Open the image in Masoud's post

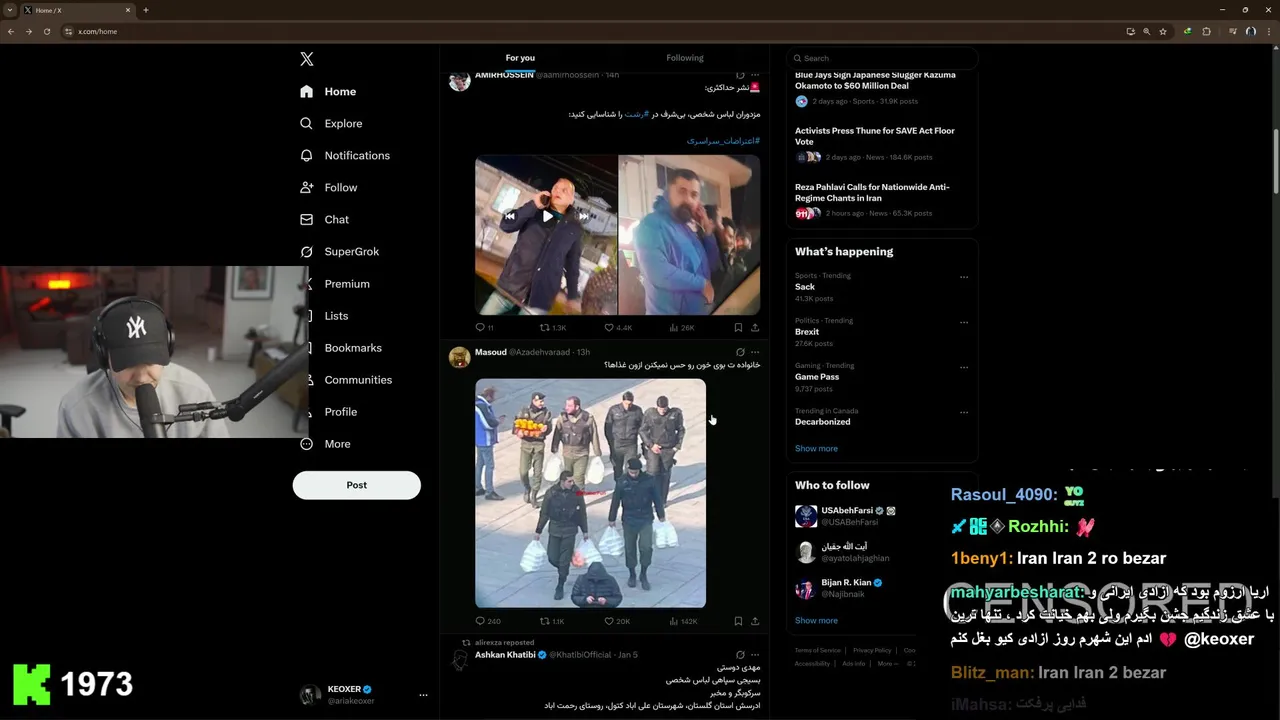coord(590,493)
